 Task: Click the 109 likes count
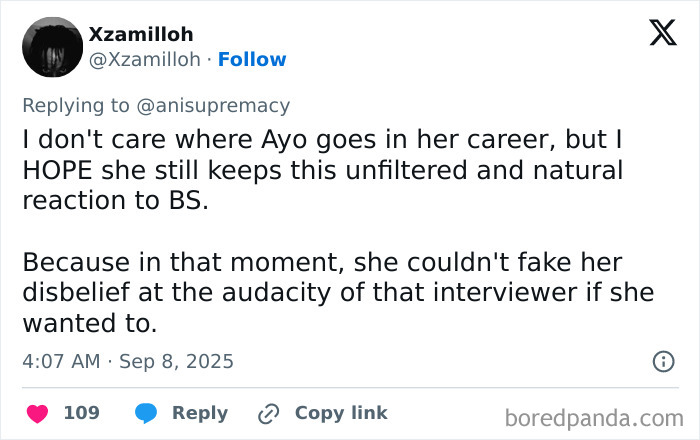[81, 413]
